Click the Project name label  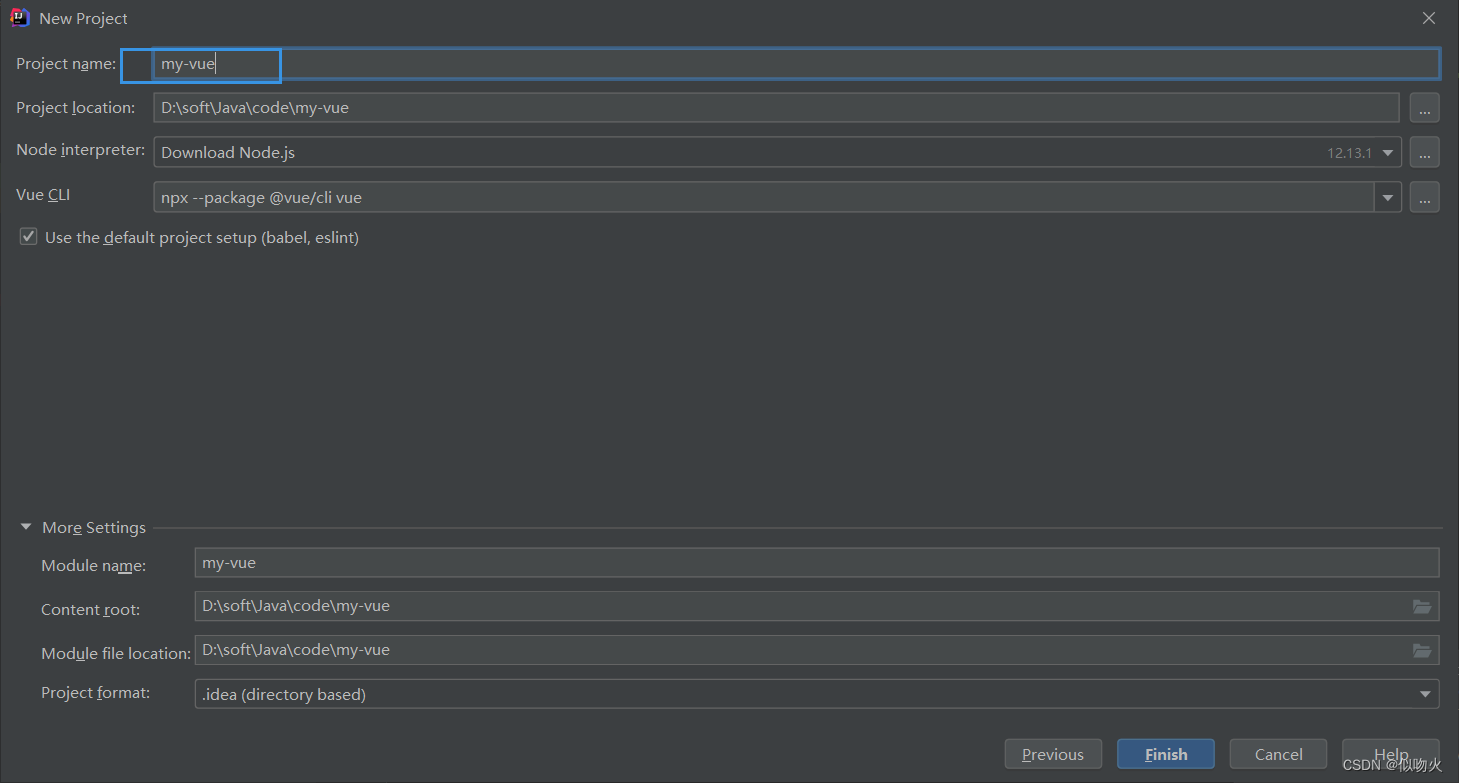click(x=66, y=63)
